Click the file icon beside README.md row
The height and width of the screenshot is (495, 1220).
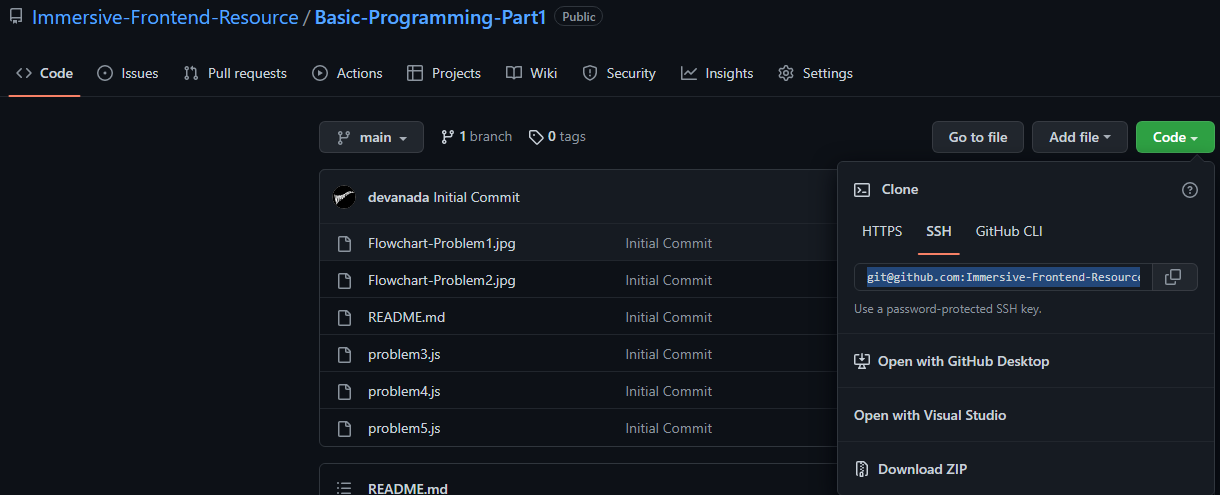pyautogui.click(x=344, y=317)
